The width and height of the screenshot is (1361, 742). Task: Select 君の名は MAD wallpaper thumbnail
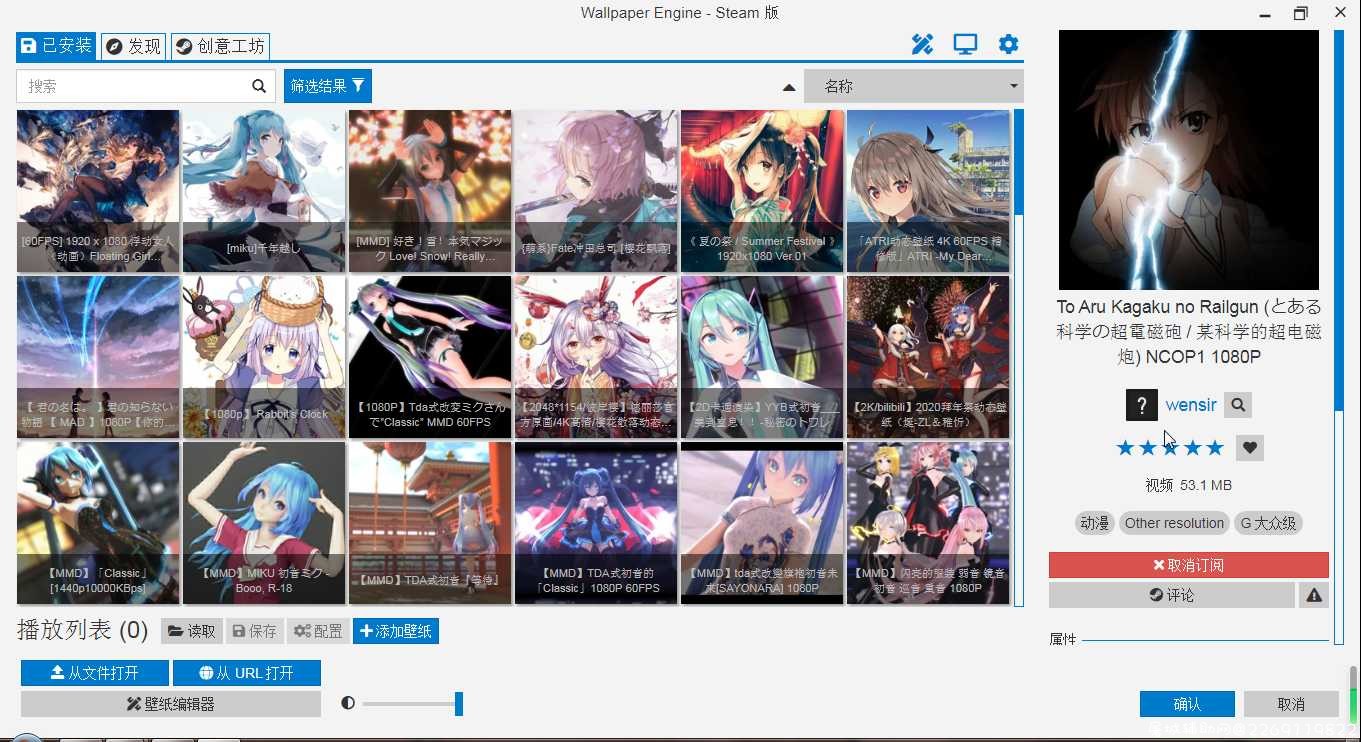[x=98, y=357]
